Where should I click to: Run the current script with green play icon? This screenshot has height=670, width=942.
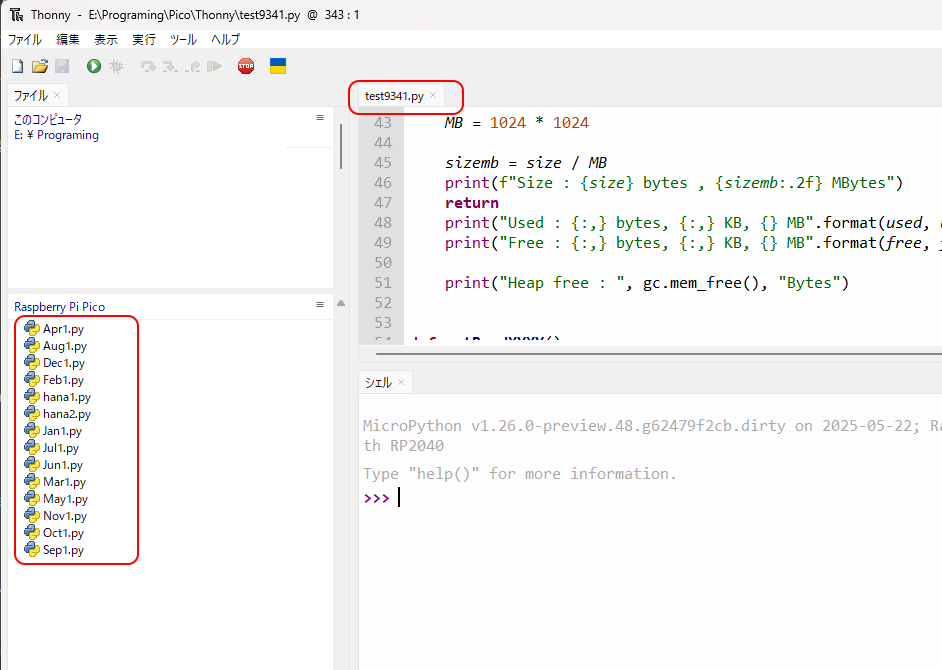tap(94, 66)
